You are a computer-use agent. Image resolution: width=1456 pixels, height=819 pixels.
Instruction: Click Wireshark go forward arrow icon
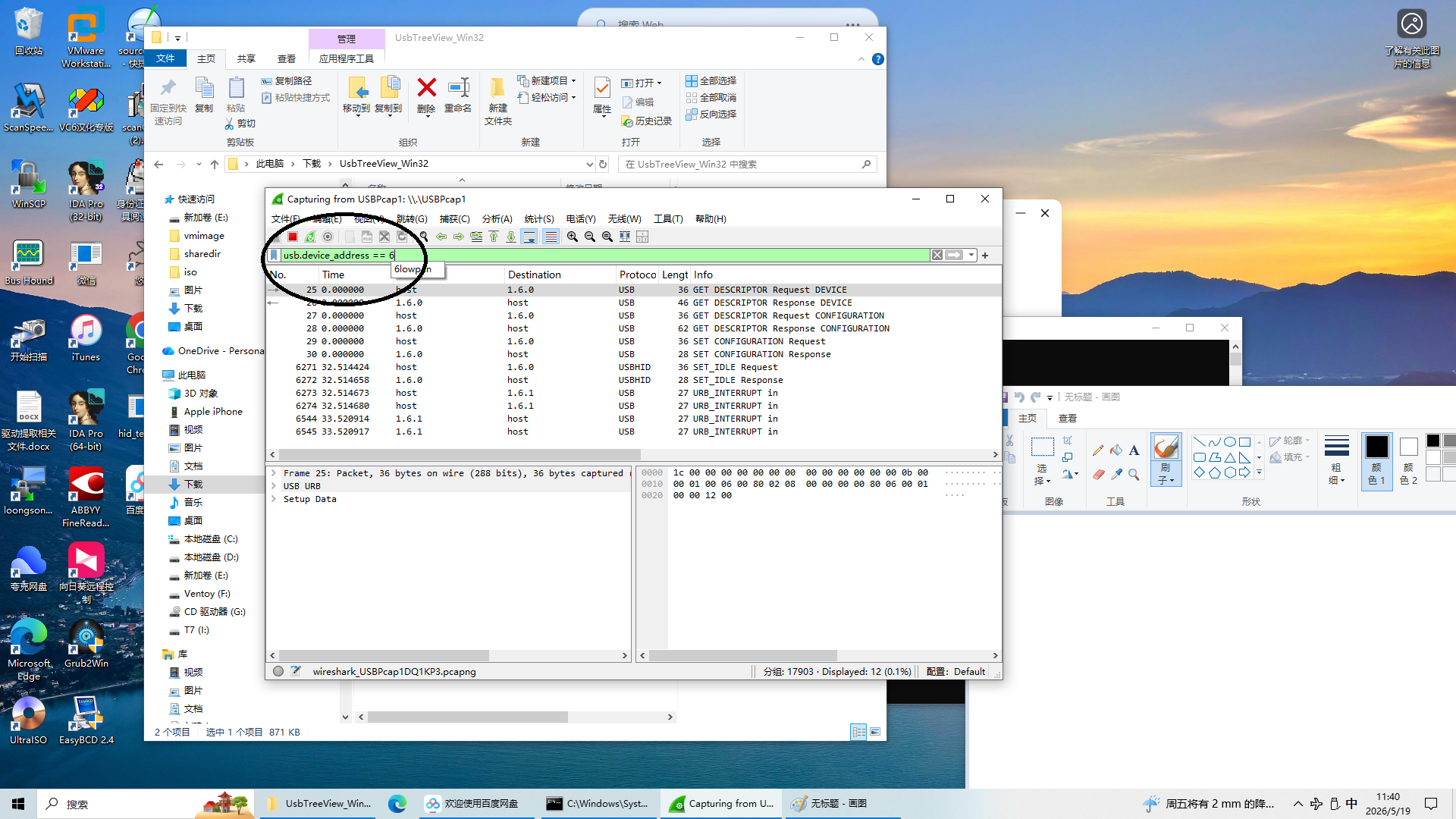coord(459,237)
